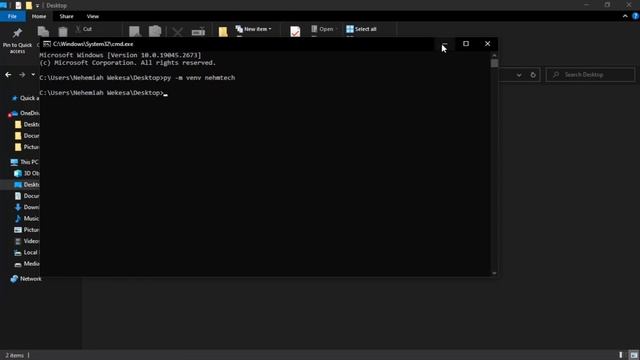Click the properties icon in Explorer title bar

(x=18, y=6)
